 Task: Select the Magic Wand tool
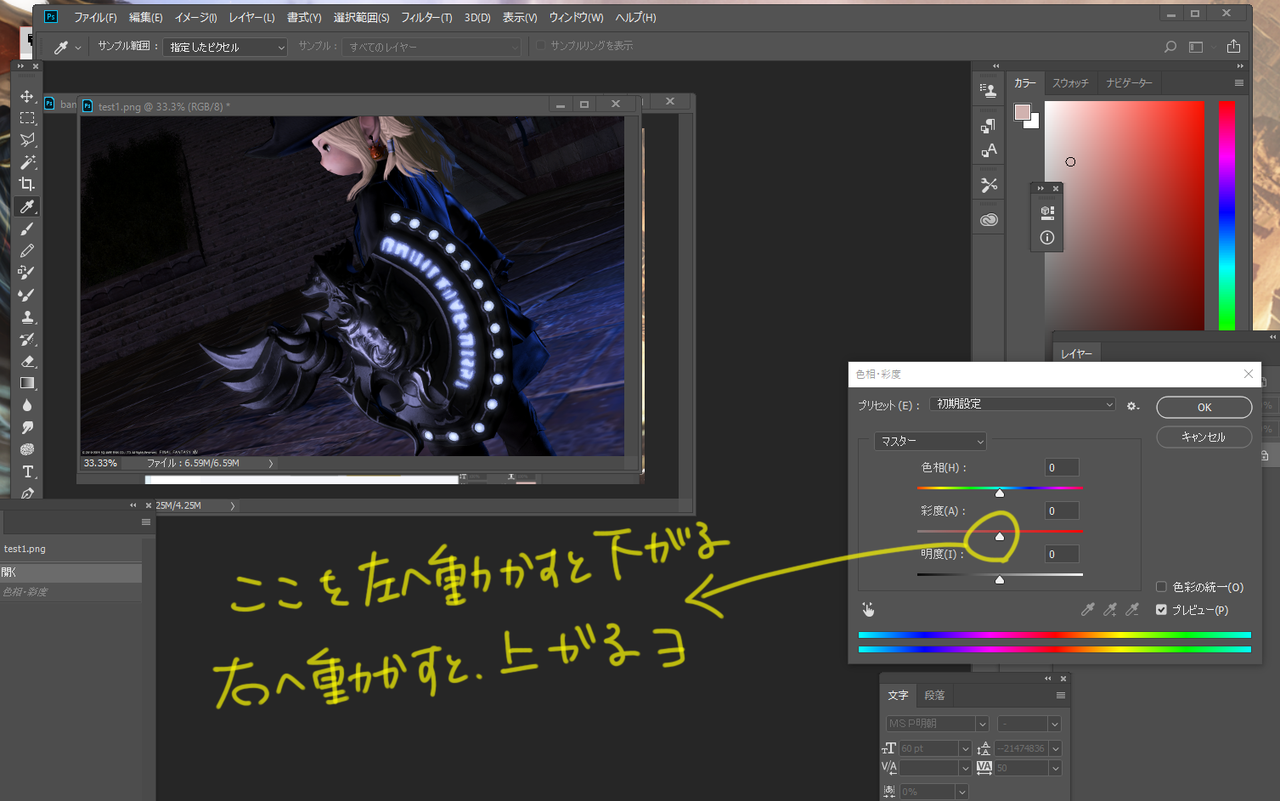[x=27, y=162]
